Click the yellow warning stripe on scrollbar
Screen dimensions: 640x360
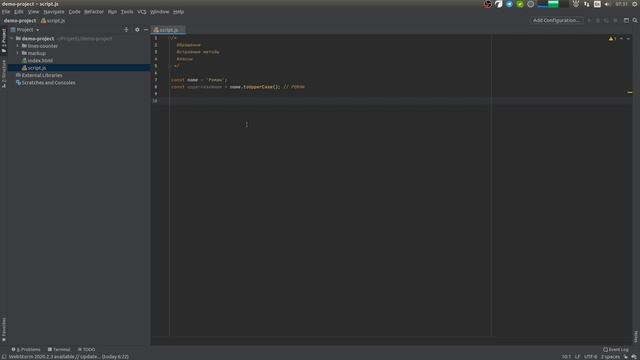(x=629, y=93)
